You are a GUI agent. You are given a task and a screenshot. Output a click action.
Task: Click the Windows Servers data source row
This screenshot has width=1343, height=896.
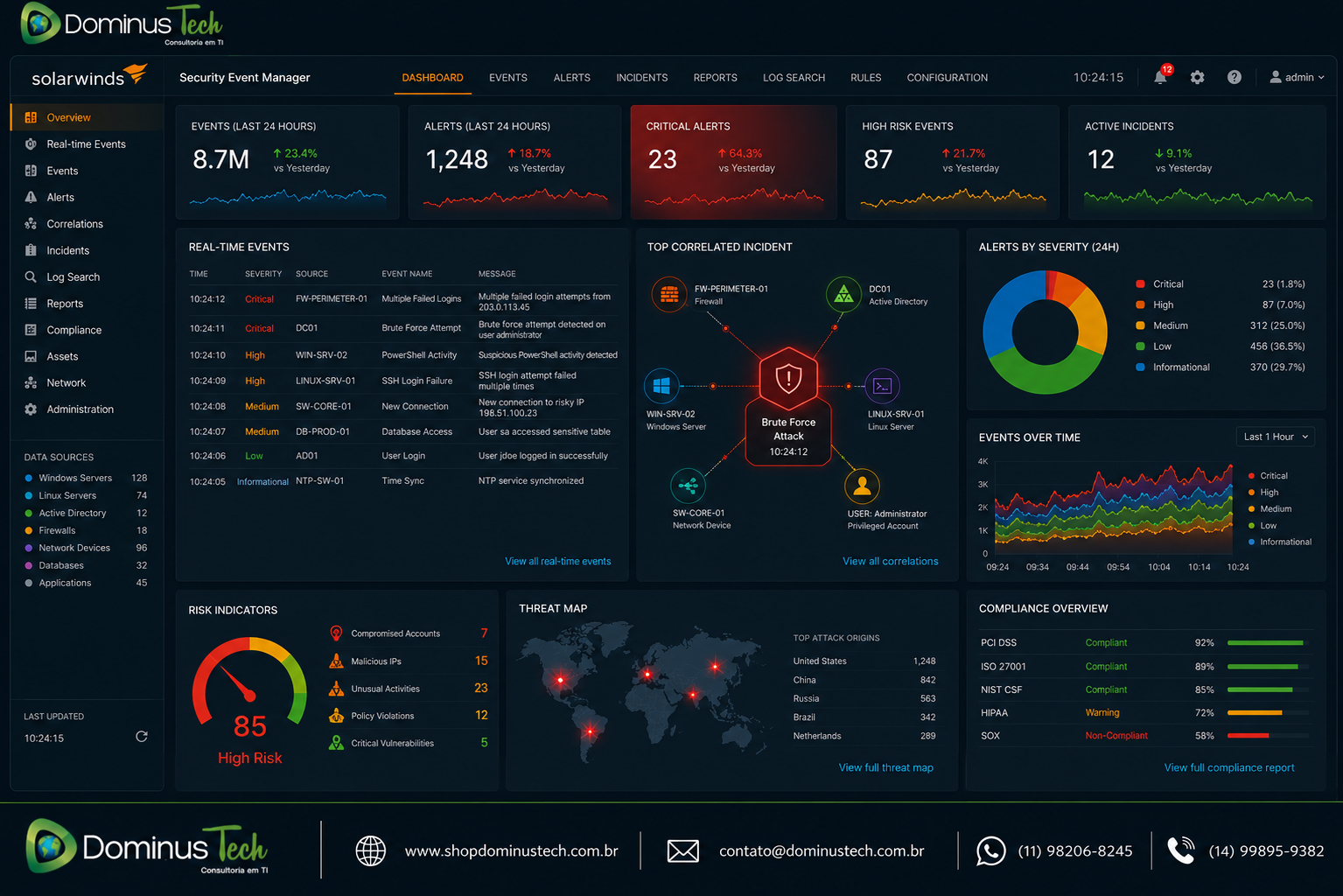tap(86, 478)
